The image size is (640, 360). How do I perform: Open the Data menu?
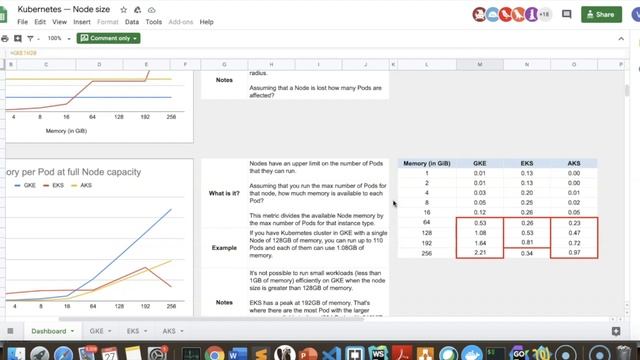tap(132, 22)
